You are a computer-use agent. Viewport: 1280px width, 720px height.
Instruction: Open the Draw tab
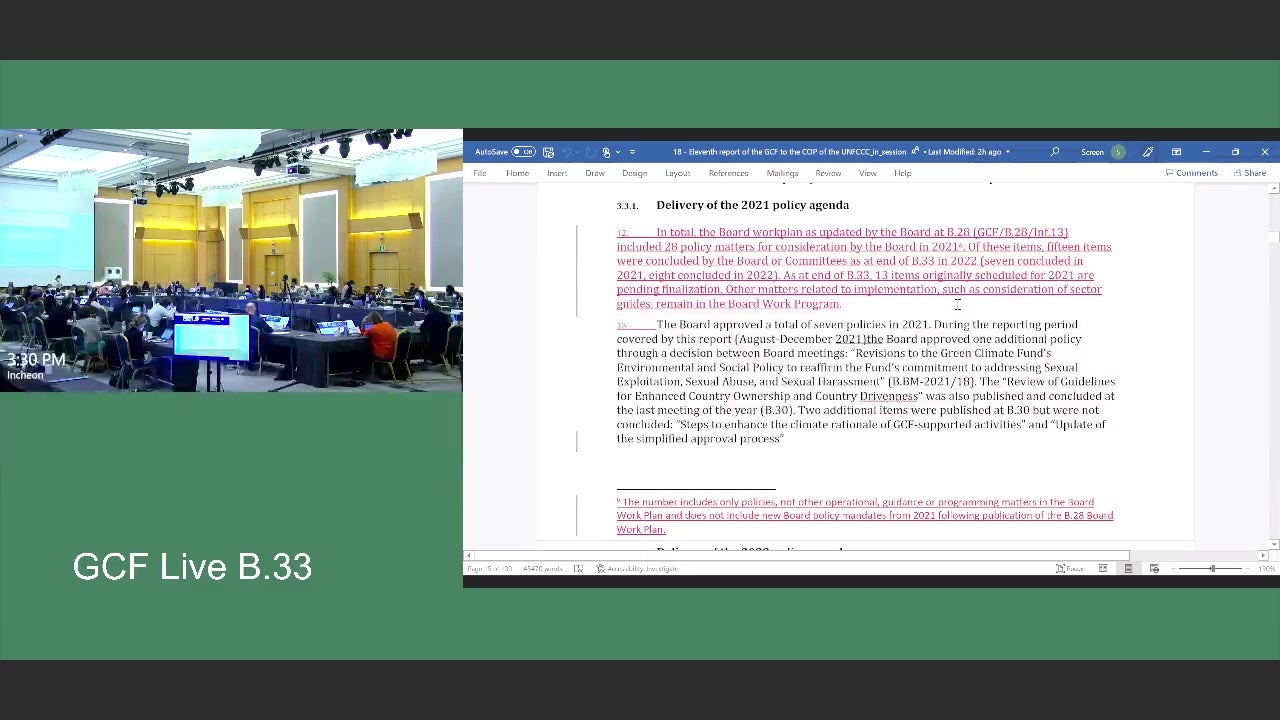595,173
